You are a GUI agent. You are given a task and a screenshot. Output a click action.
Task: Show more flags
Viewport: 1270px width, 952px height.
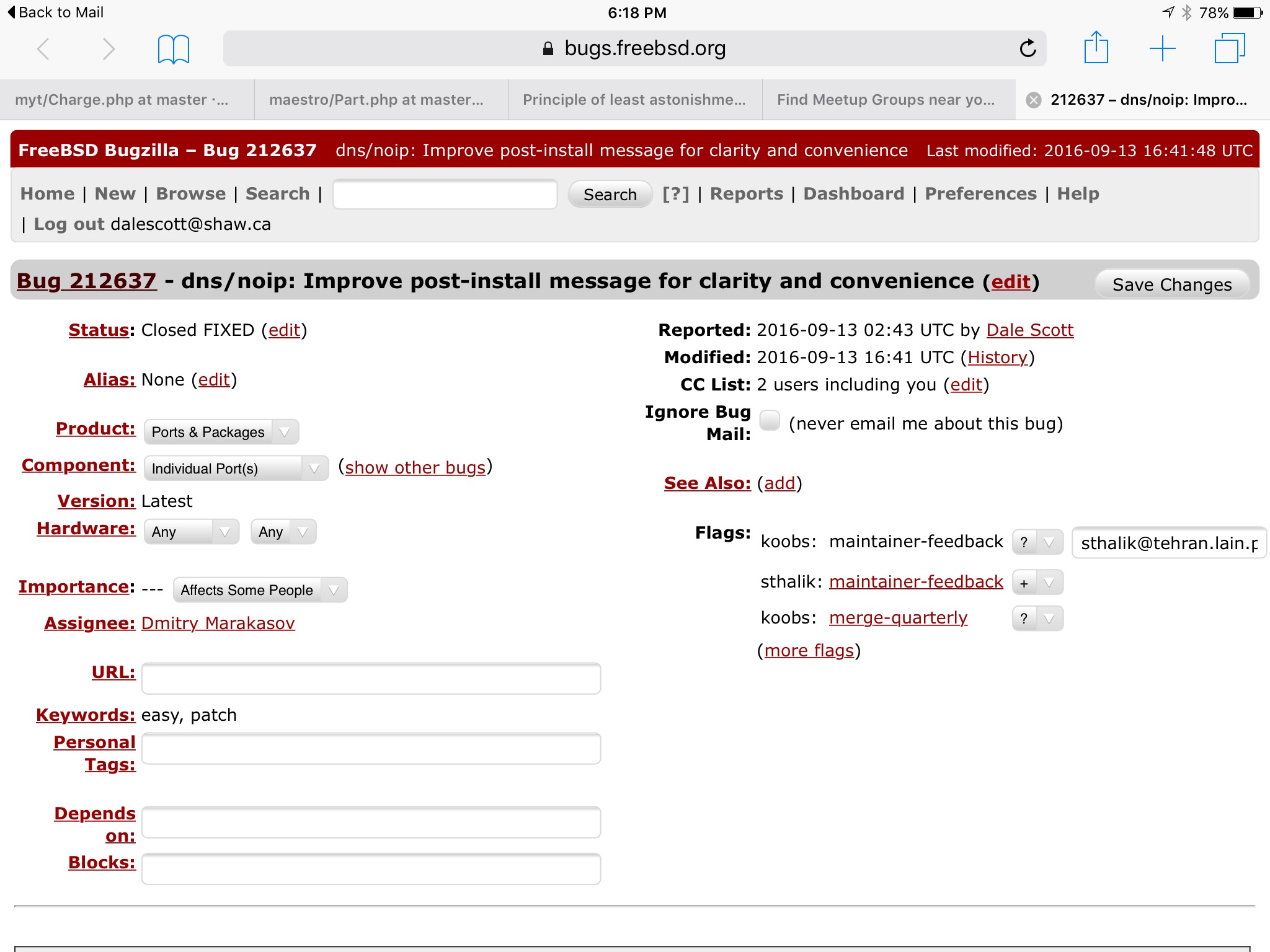point(809,650)
